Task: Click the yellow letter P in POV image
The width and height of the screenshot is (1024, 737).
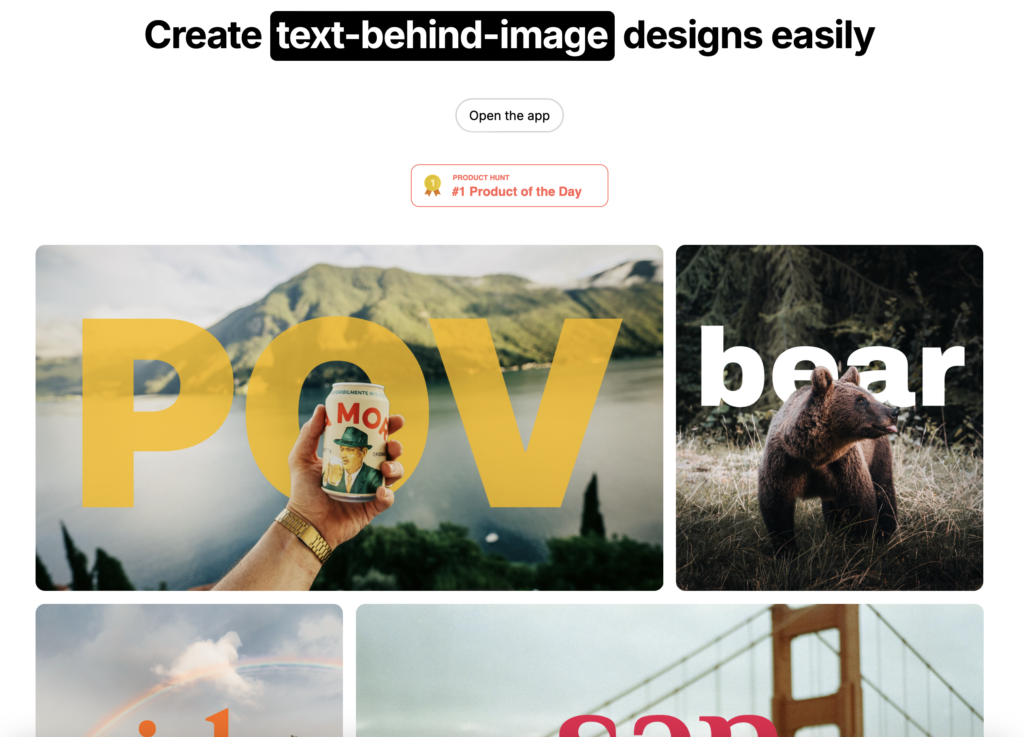Action: (x=157, y=413)
